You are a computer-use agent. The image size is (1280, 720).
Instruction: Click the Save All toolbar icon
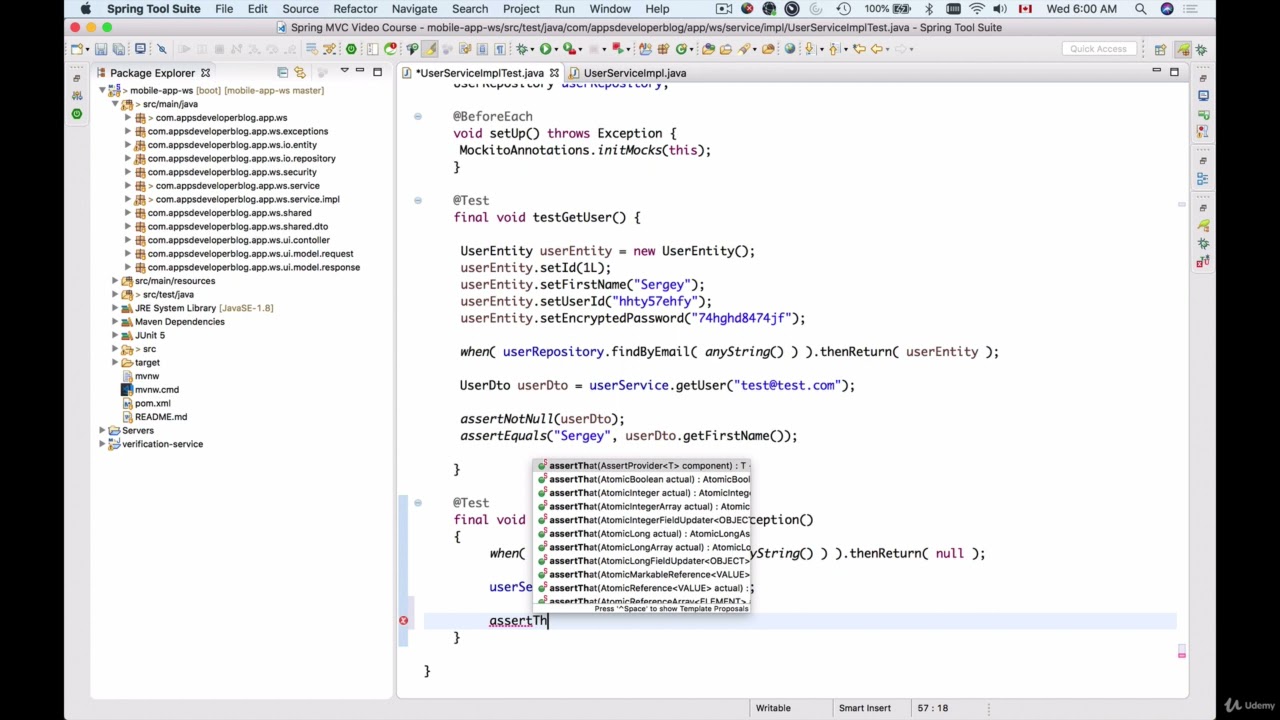tap(119, 48)
